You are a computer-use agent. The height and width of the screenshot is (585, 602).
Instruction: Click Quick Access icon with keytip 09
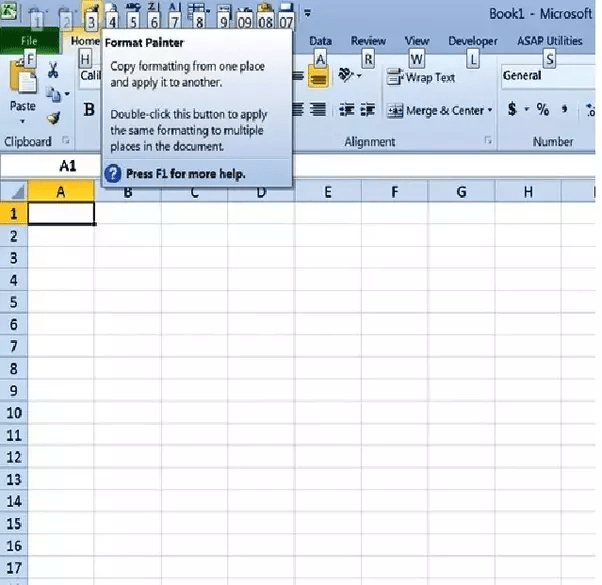pos(245,9)
